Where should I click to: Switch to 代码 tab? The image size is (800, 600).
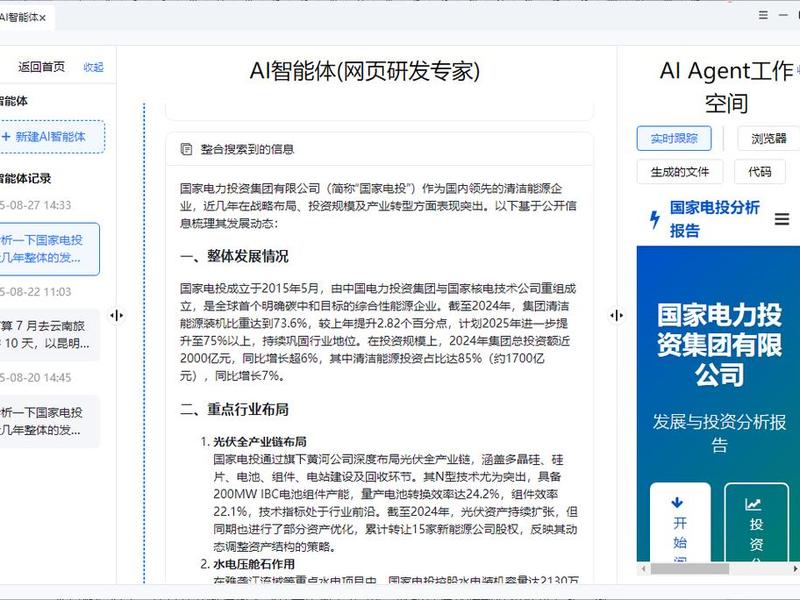(x=759, y=172)
